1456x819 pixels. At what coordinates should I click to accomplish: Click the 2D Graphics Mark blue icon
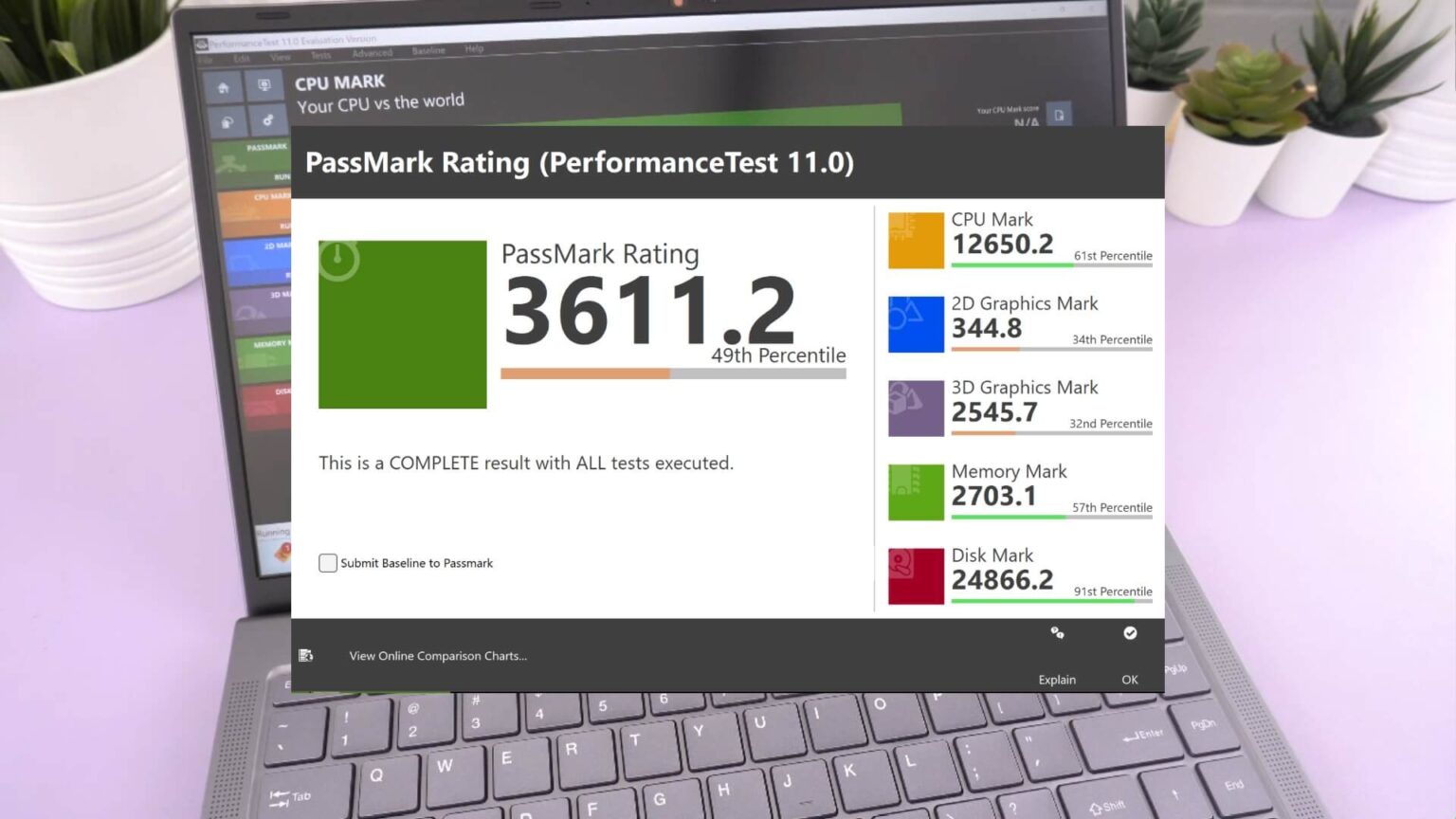click(914, 323)
